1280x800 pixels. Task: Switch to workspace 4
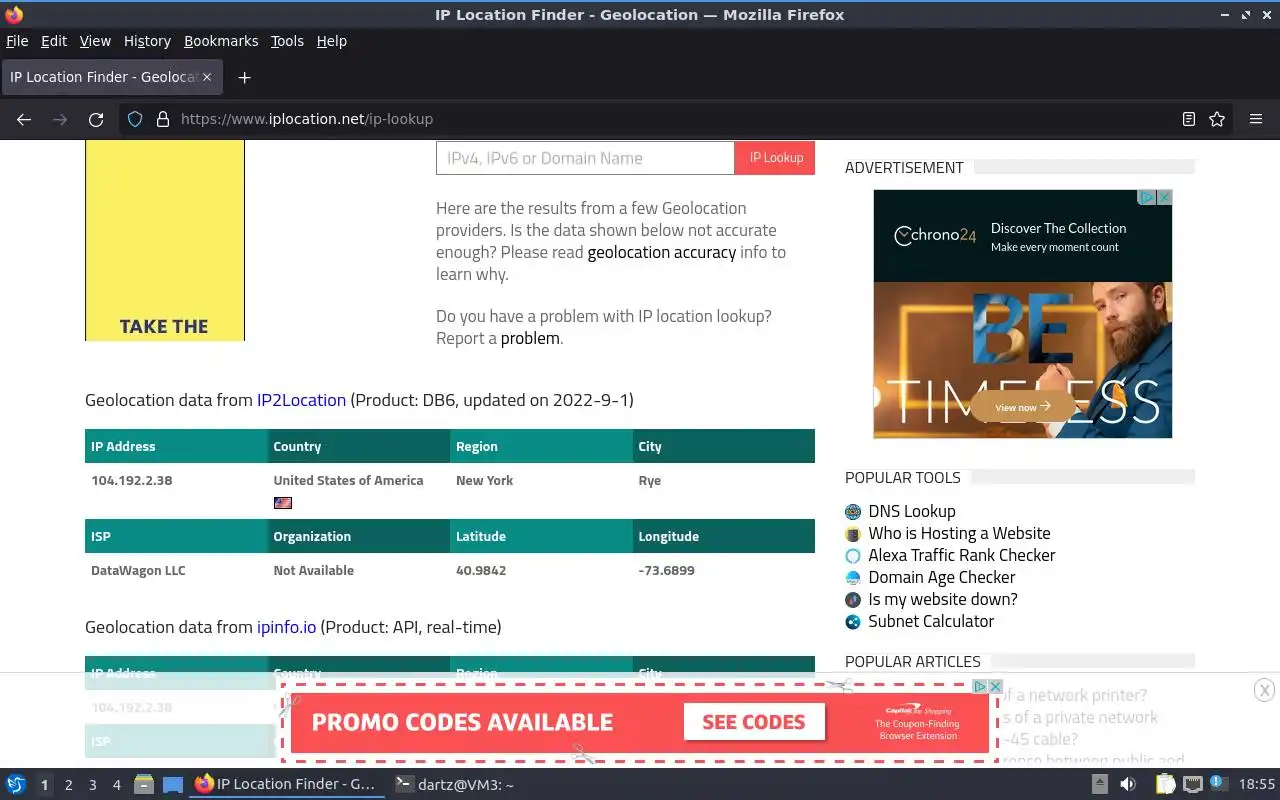pyautogui.click(x=116, y=785)
